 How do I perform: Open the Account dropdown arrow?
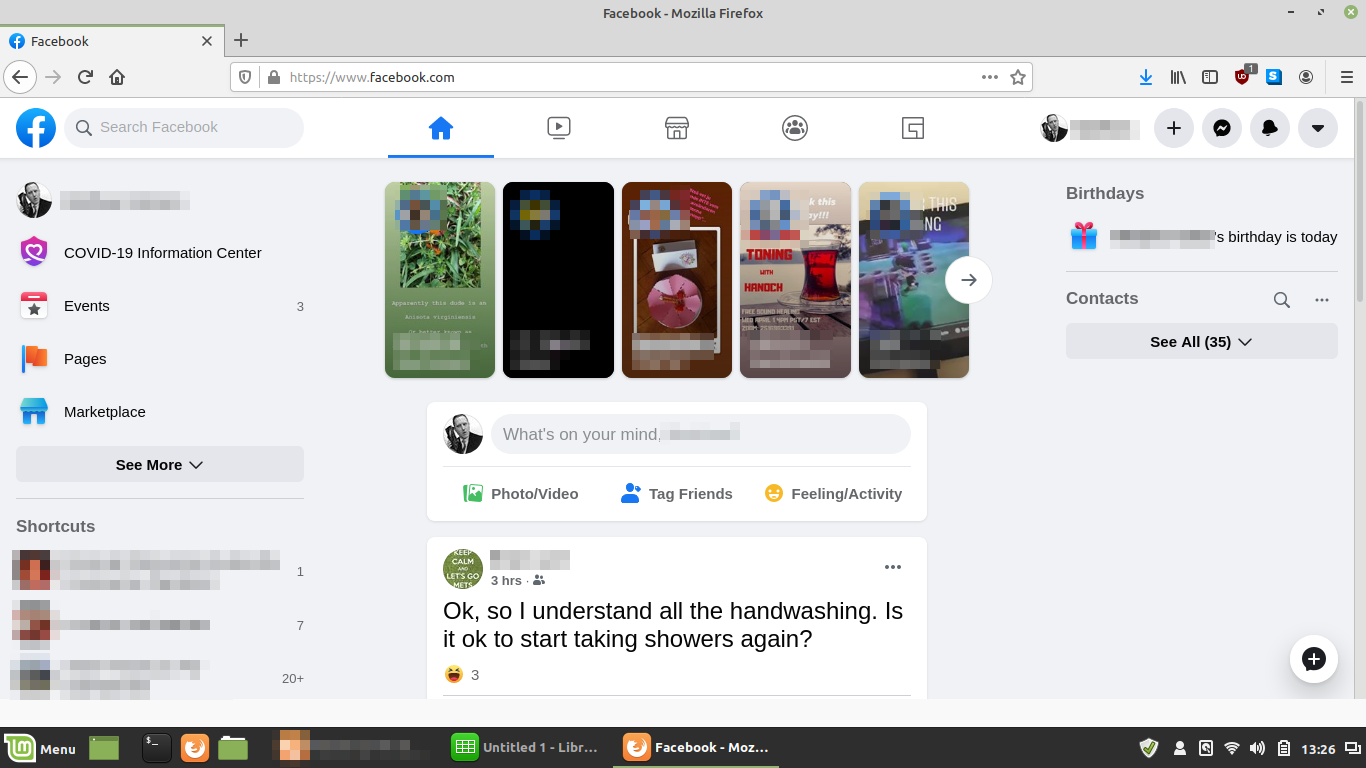(1318, 128)
